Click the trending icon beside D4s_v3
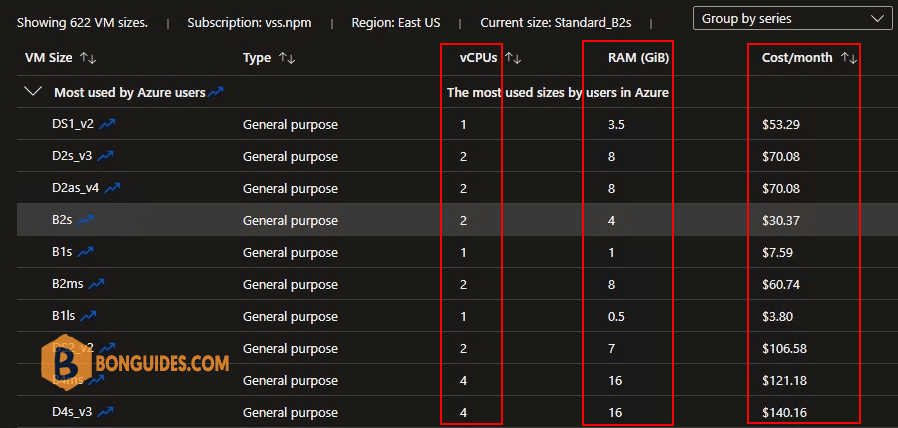Viewport: 898px width, 428px height. point(105,412)
